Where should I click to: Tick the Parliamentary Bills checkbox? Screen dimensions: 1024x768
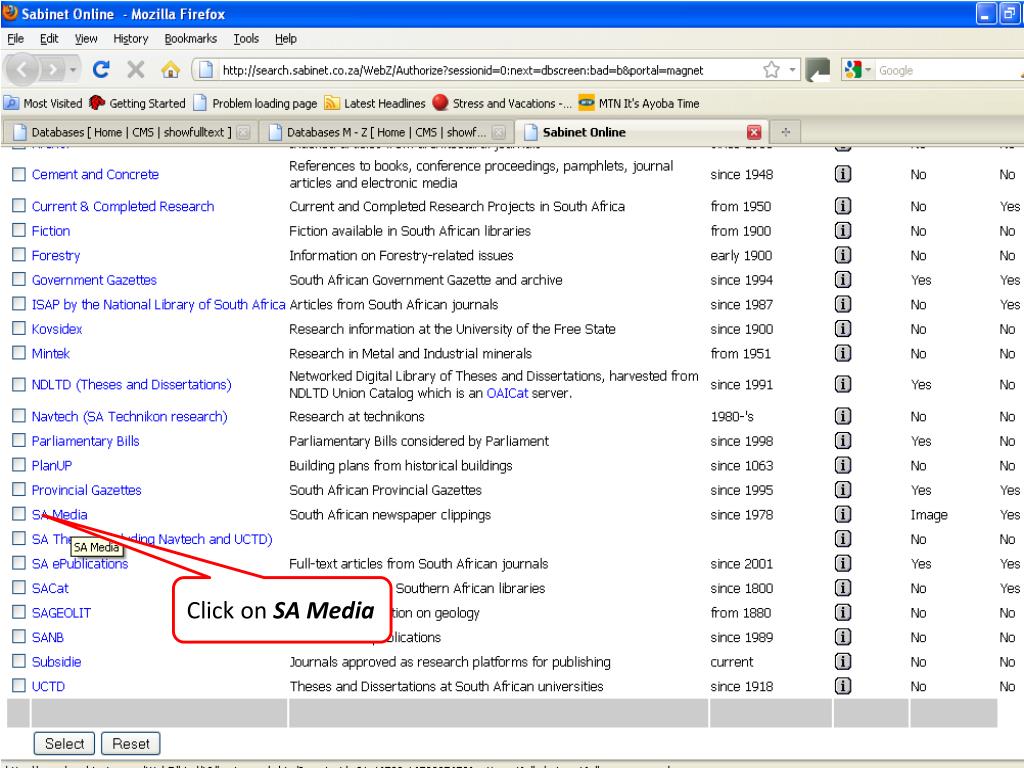[x=19, y=440]
